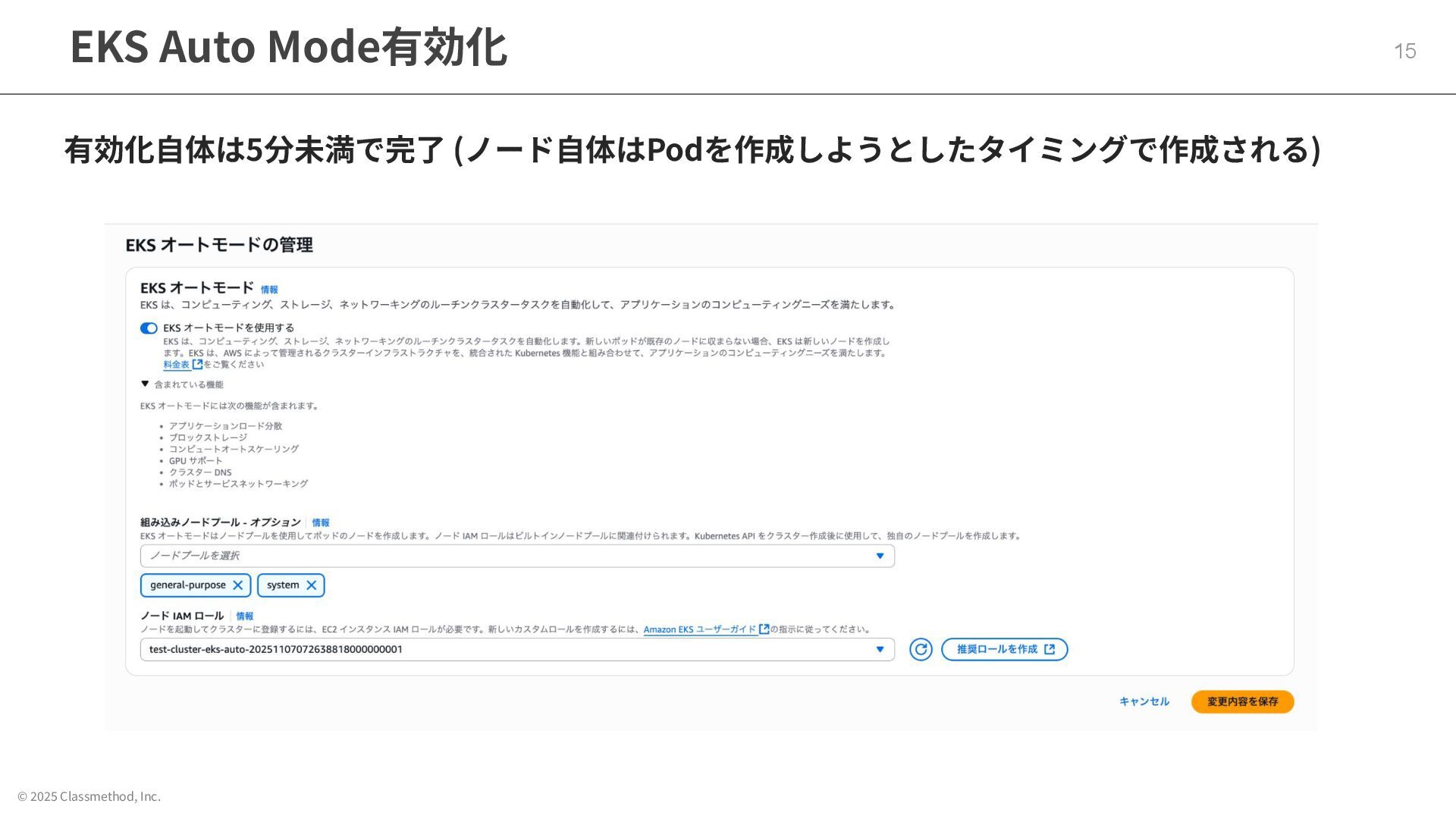Click the 推奨ロールを作成 button
Viewport: 1456px width, 819px height.
[x=996, y=650]
